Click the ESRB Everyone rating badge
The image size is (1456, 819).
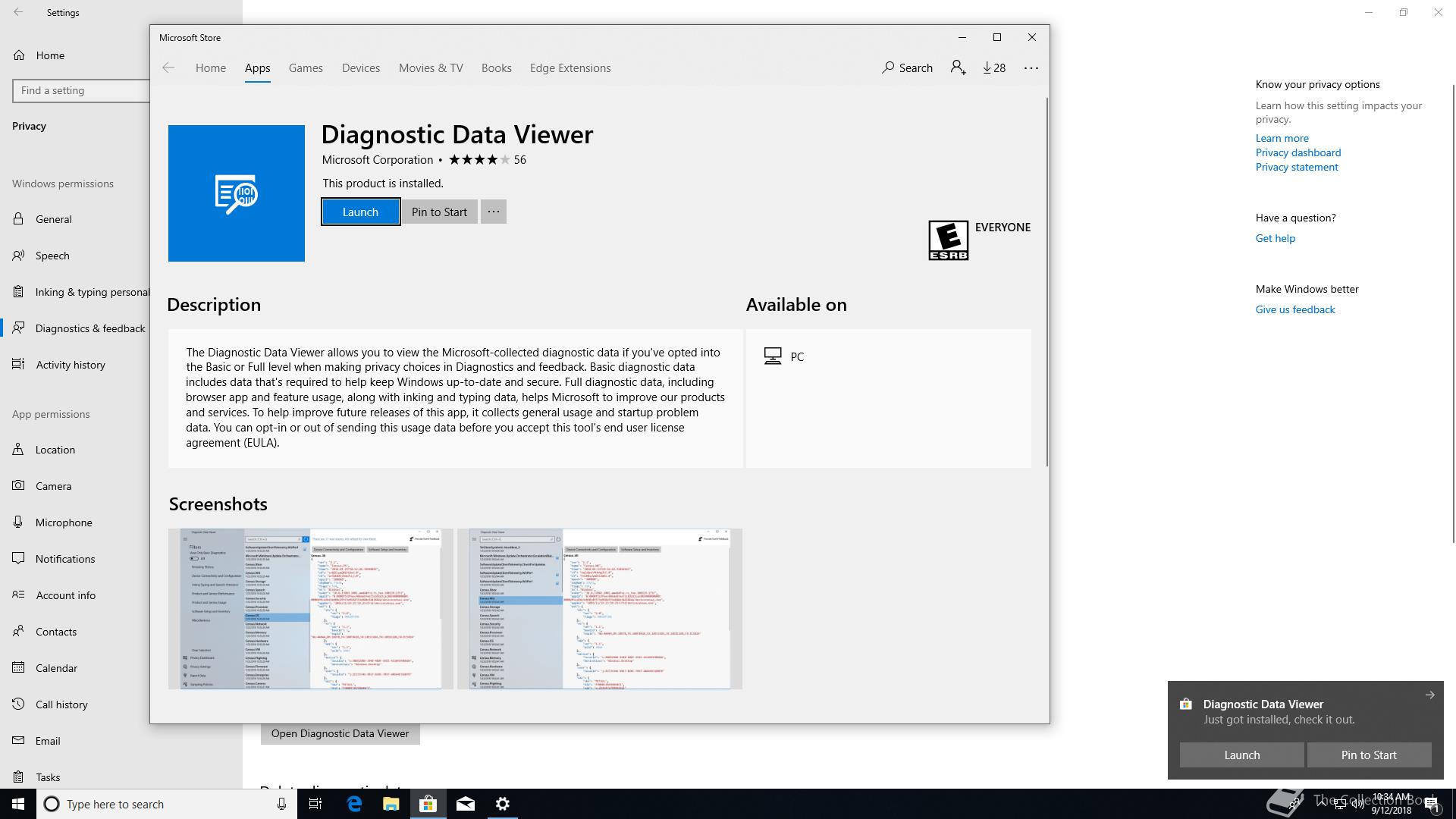(949, 240)
